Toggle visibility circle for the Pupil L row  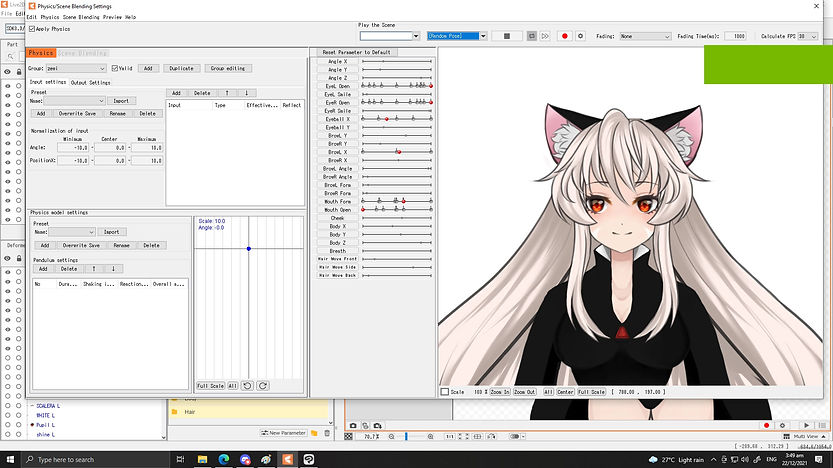(x=7, y=425)
